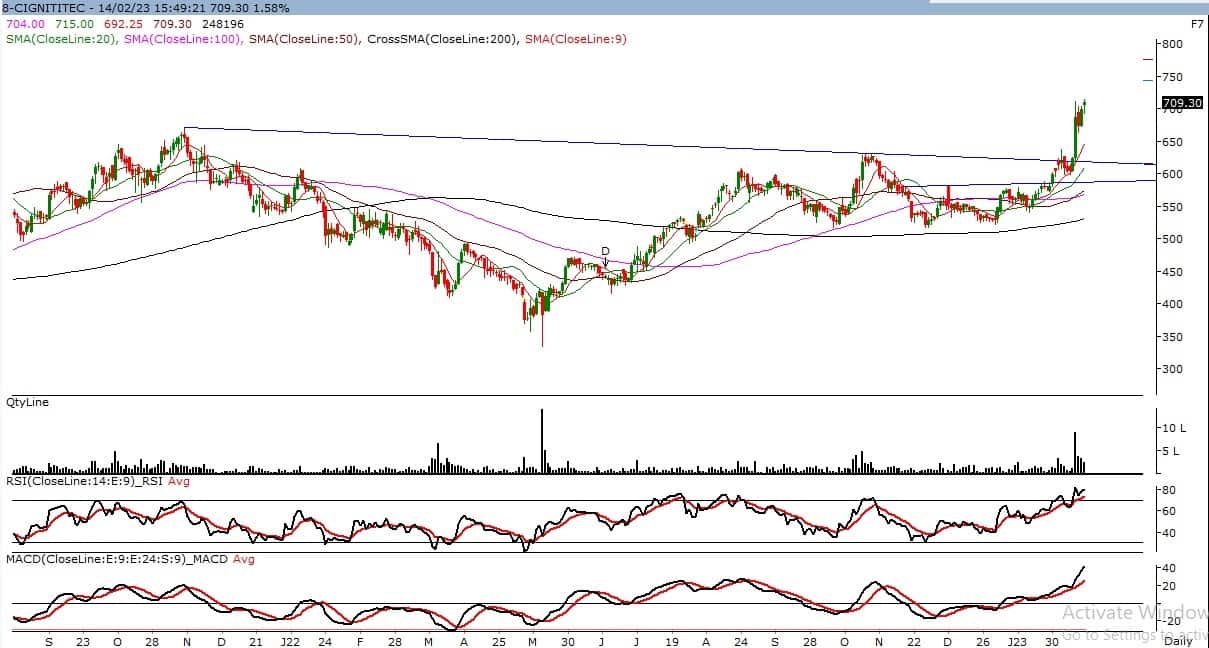Click the tallest volume bar in QtyLine panel

(542, 440)
